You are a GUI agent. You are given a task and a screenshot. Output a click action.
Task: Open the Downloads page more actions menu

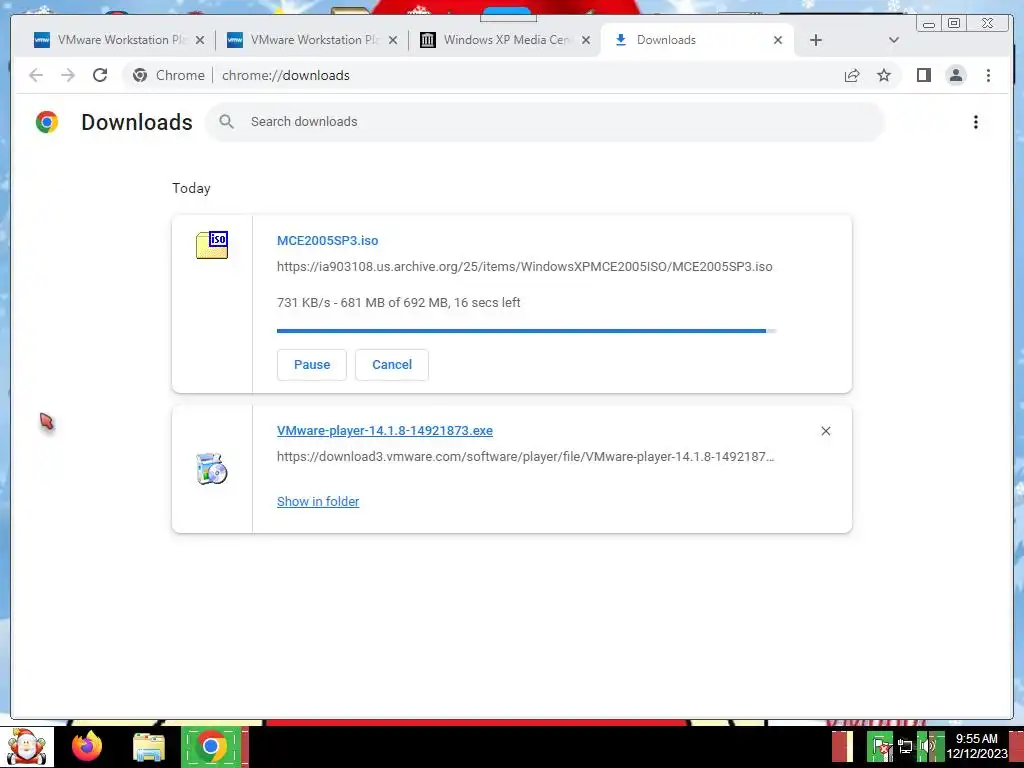(x=976, y=122)
